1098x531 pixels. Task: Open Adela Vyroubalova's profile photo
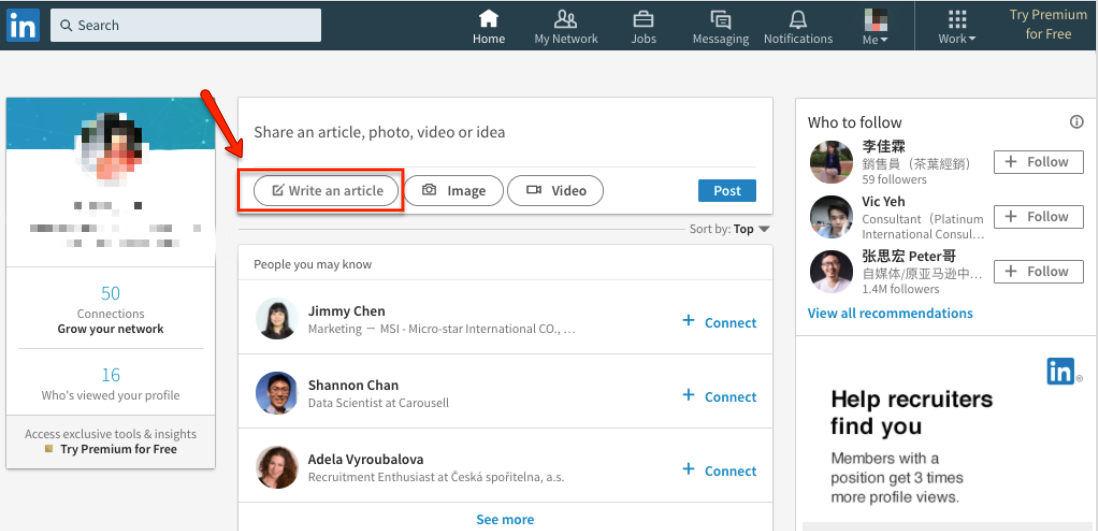[277, 467]
